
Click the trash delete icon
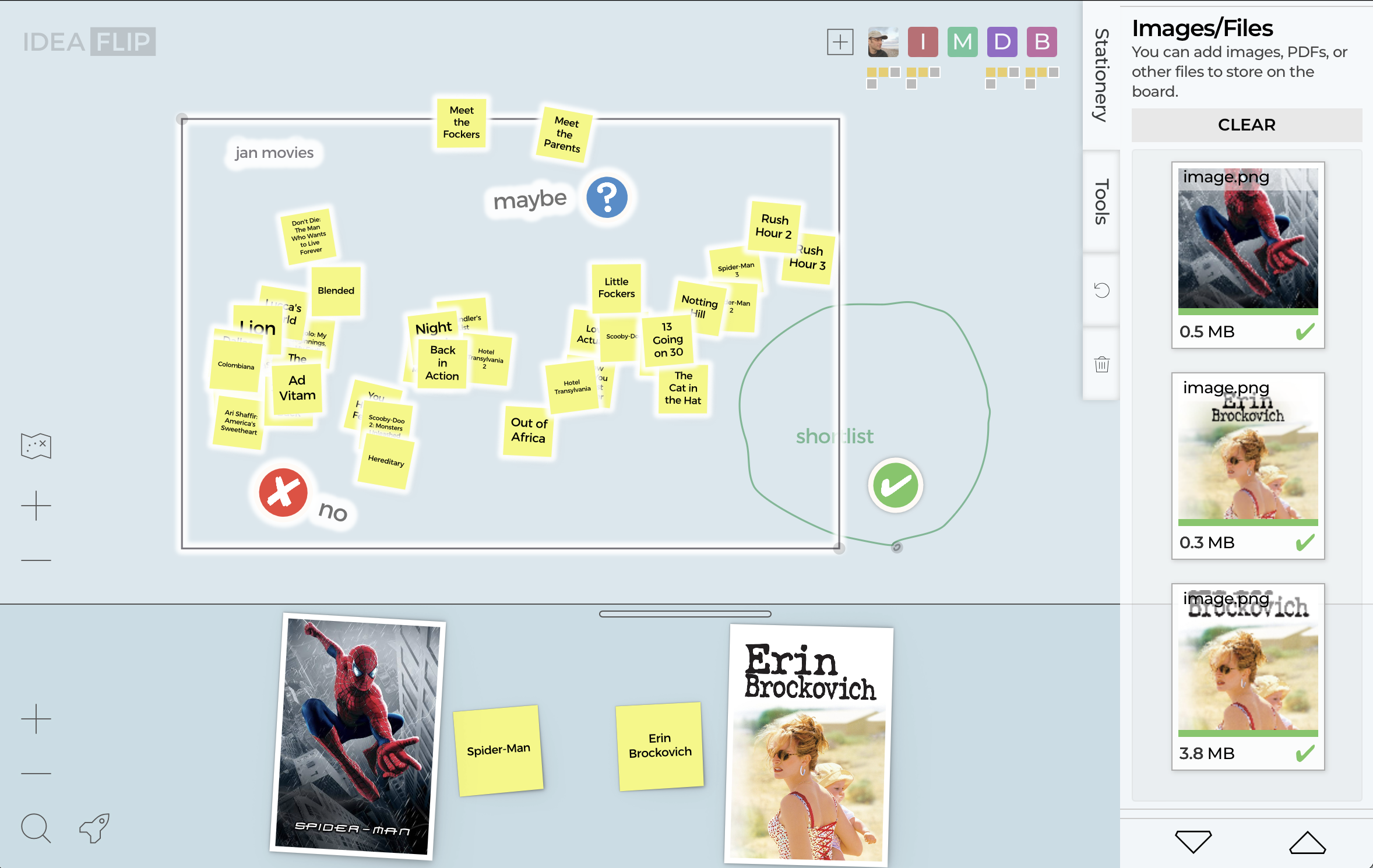point(1101,364)
